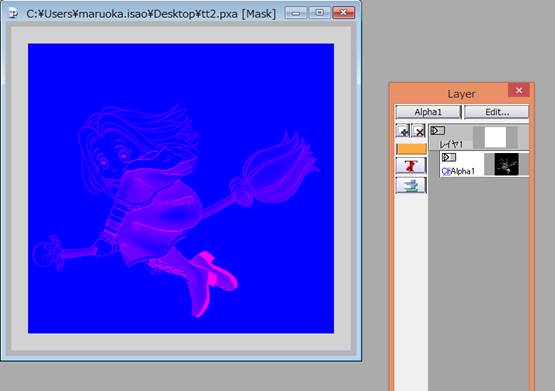Select the black Alpha1 mask thumbnail
This screenshot has width=555, height=391.
click(507, 164)
